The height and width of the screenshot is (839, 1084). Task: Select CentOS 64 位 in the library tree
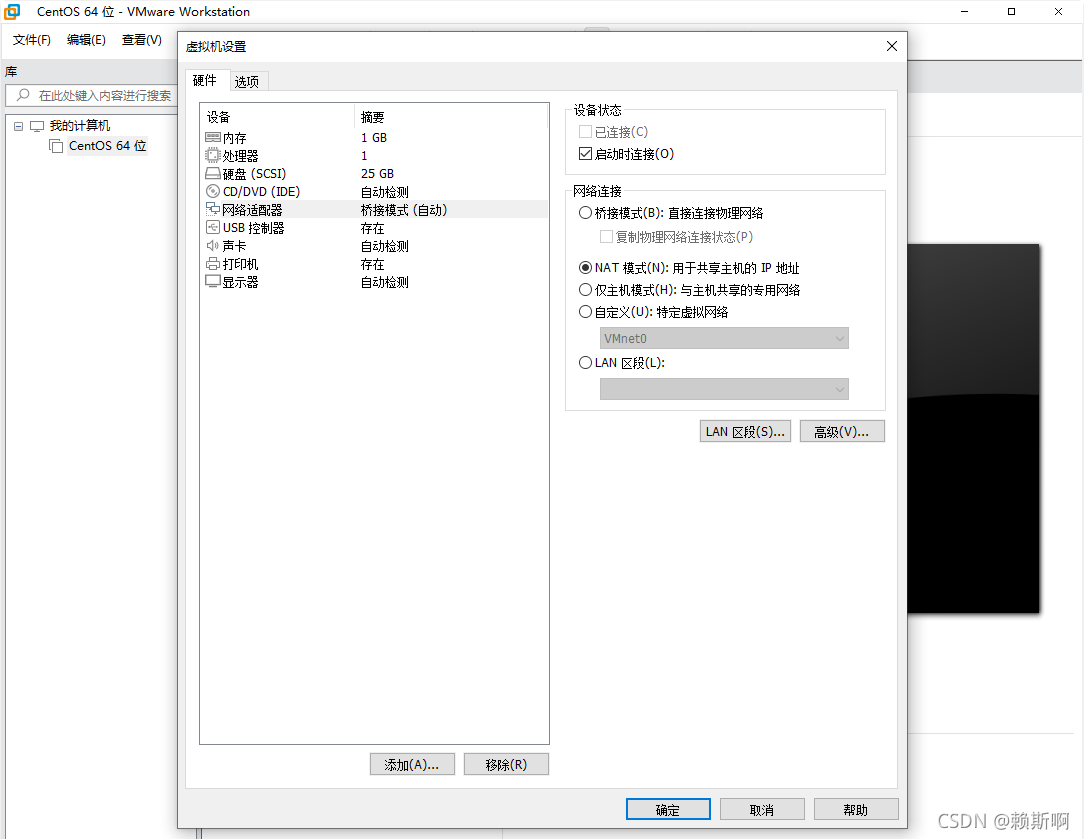[108, 146]
